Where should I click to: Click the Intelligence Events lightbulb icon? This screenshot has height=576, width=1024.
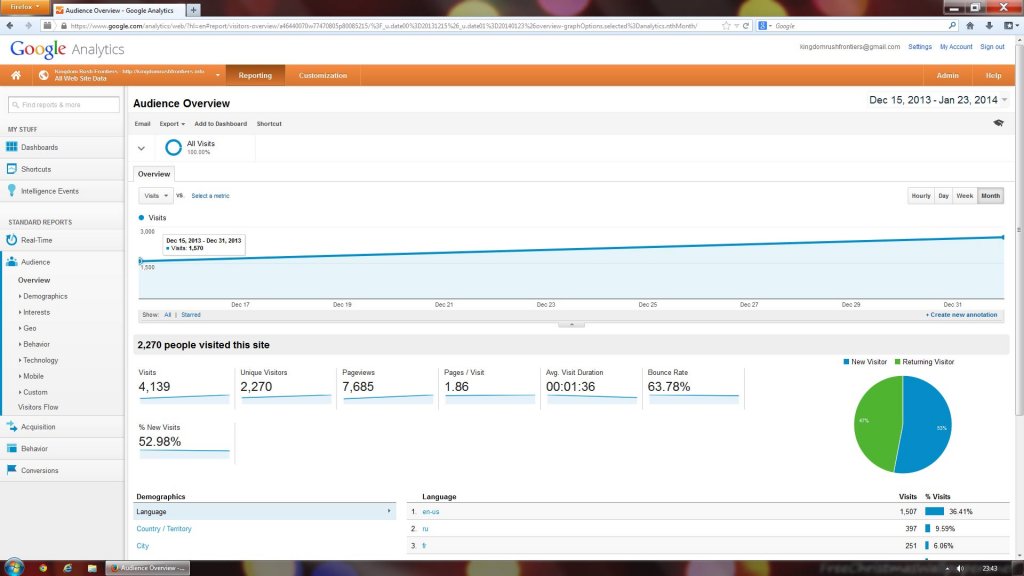12,191
